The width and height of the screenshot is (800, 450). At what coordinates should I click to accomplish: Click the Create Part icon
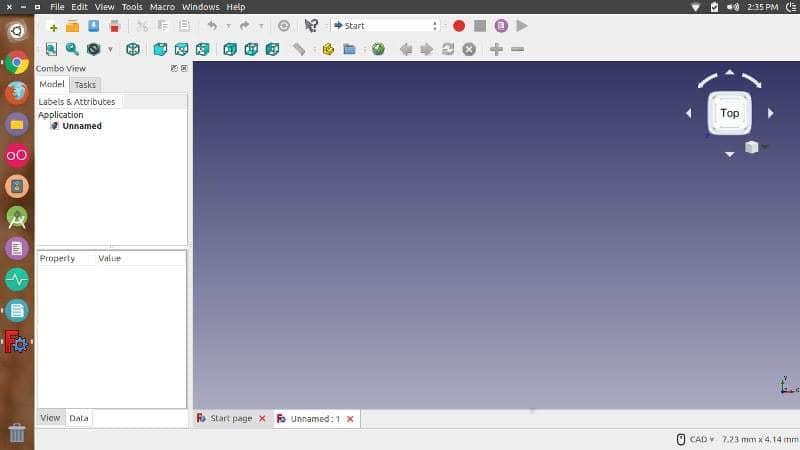click(x=328, y=49)
